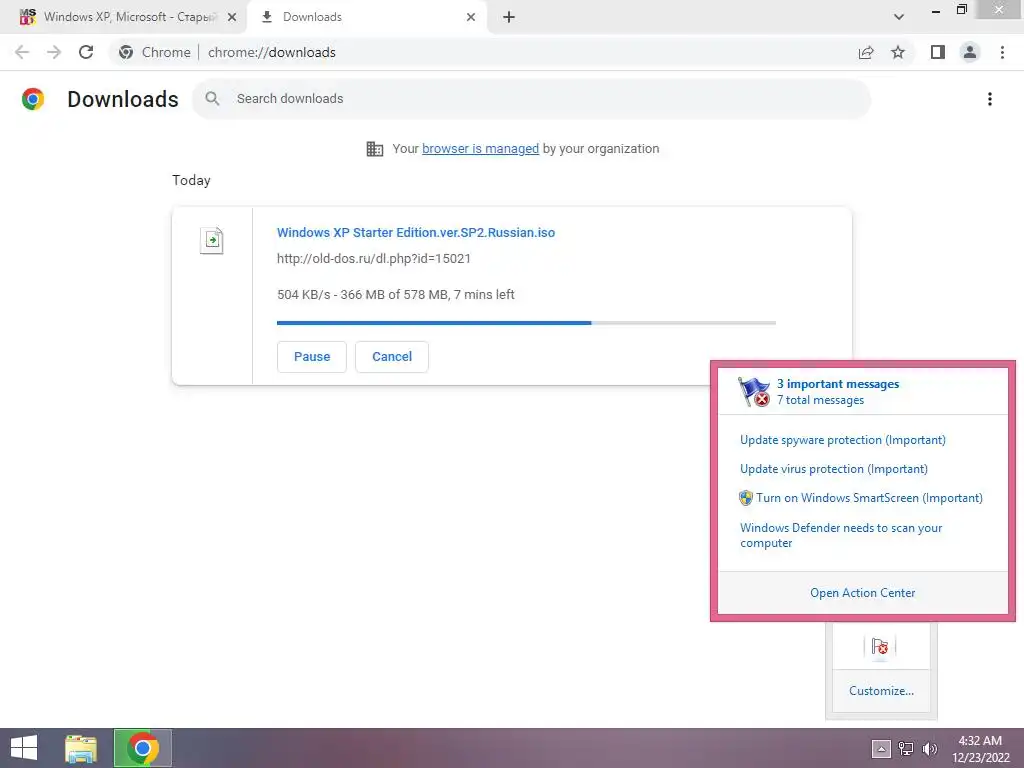
Task: Click the browser back arrow
Action: [x=22, y=52]
